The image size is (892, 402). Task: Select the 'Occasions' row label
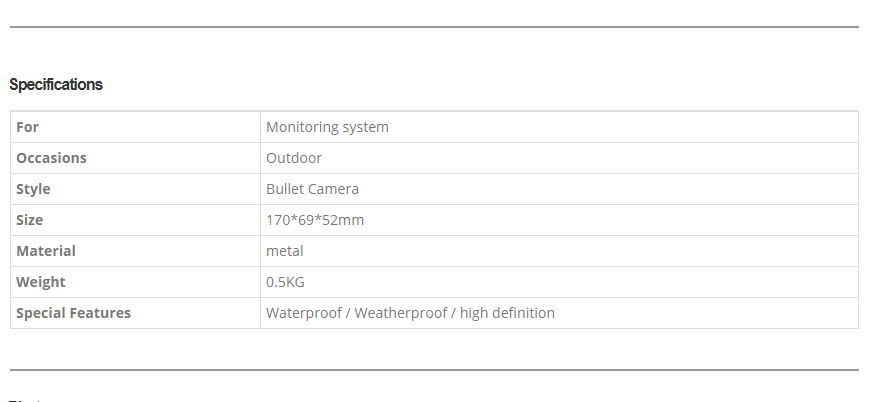51,158
